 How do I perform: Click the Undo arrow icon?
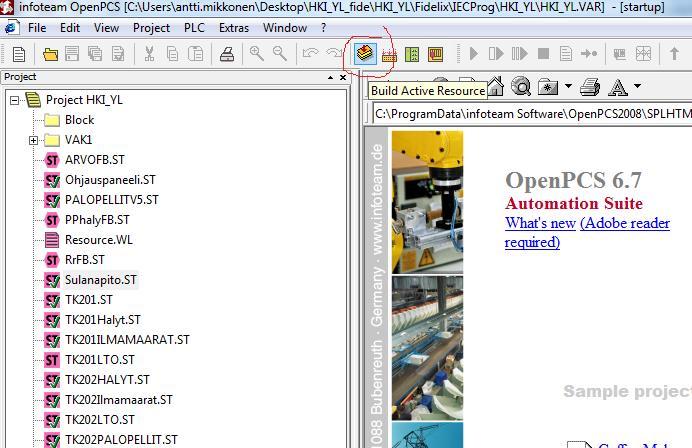(x=310, y=53)
